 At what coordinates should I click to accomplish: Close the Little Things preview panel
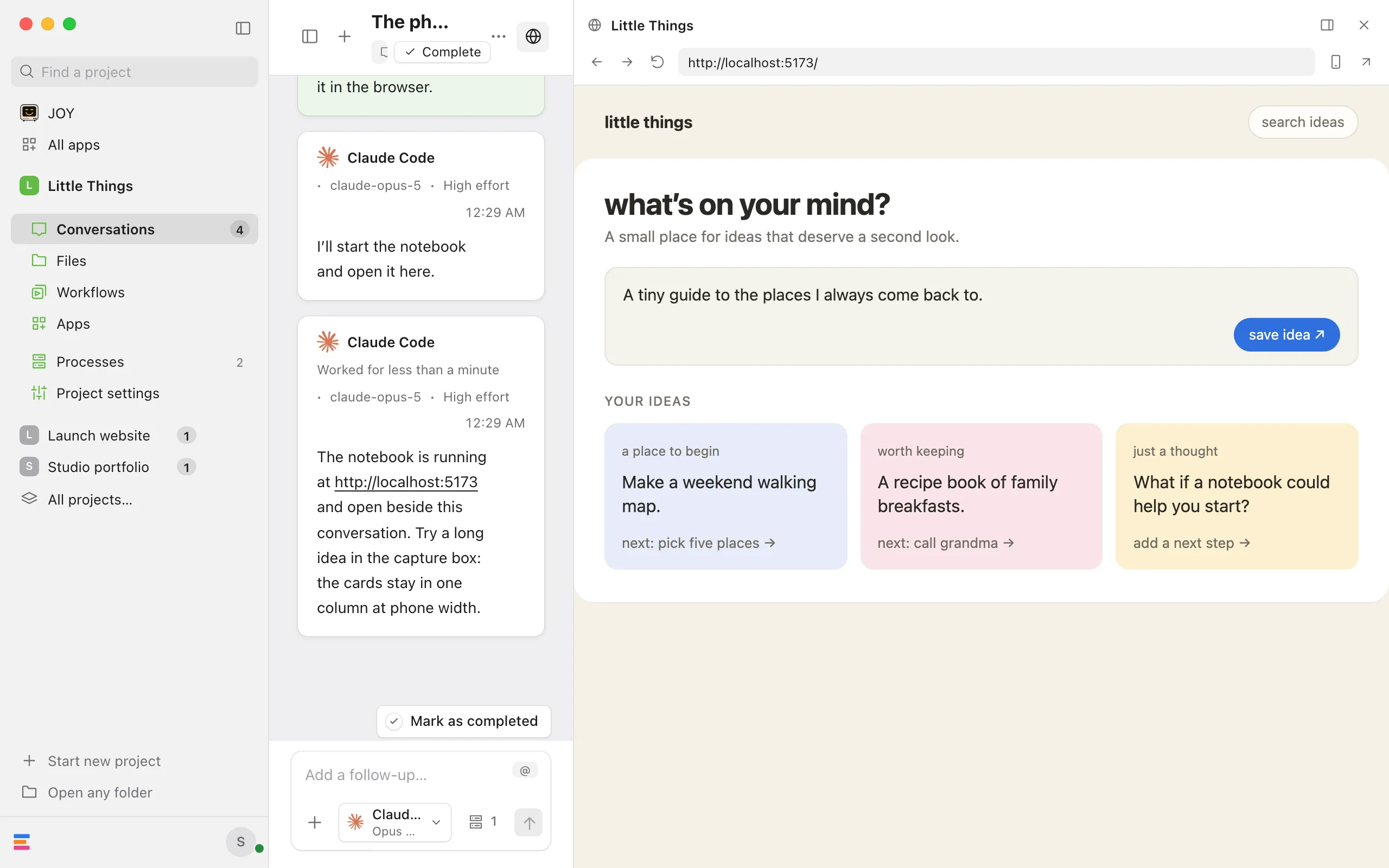[1363, 25]
